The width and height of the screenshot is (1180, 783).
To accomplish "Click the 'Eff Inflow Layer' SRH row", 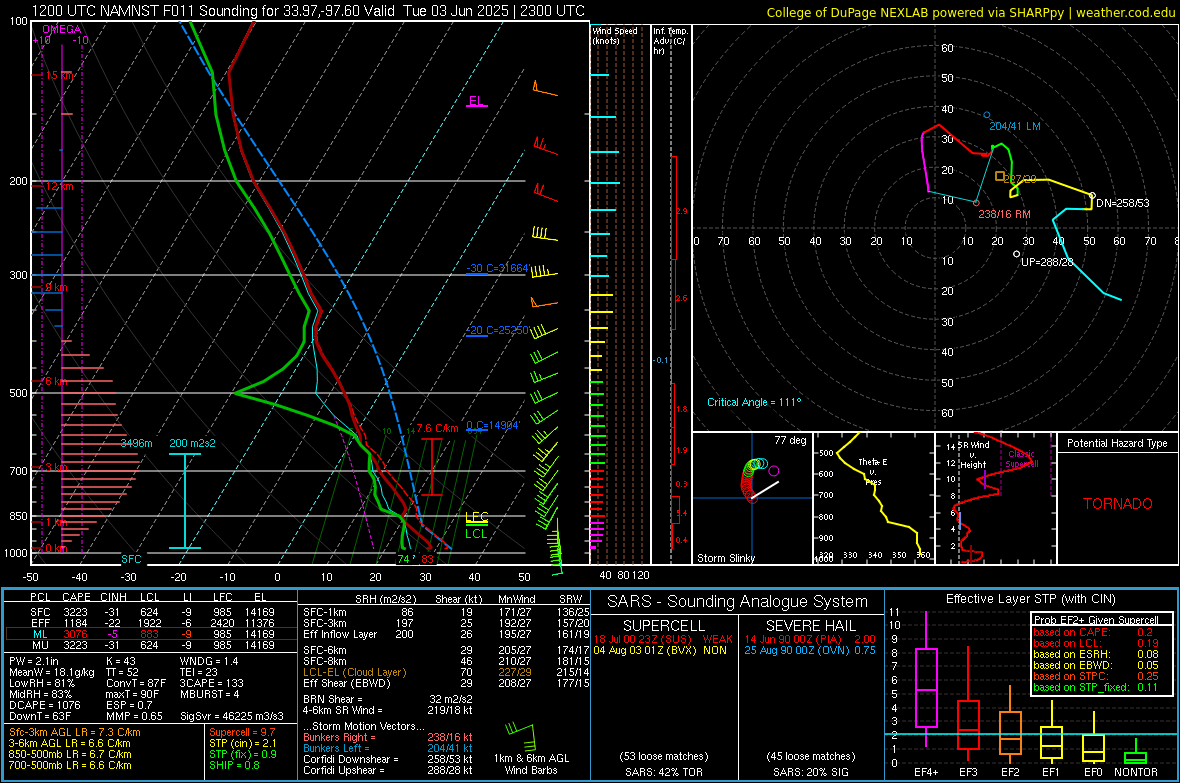I will (x=446, y=634).
